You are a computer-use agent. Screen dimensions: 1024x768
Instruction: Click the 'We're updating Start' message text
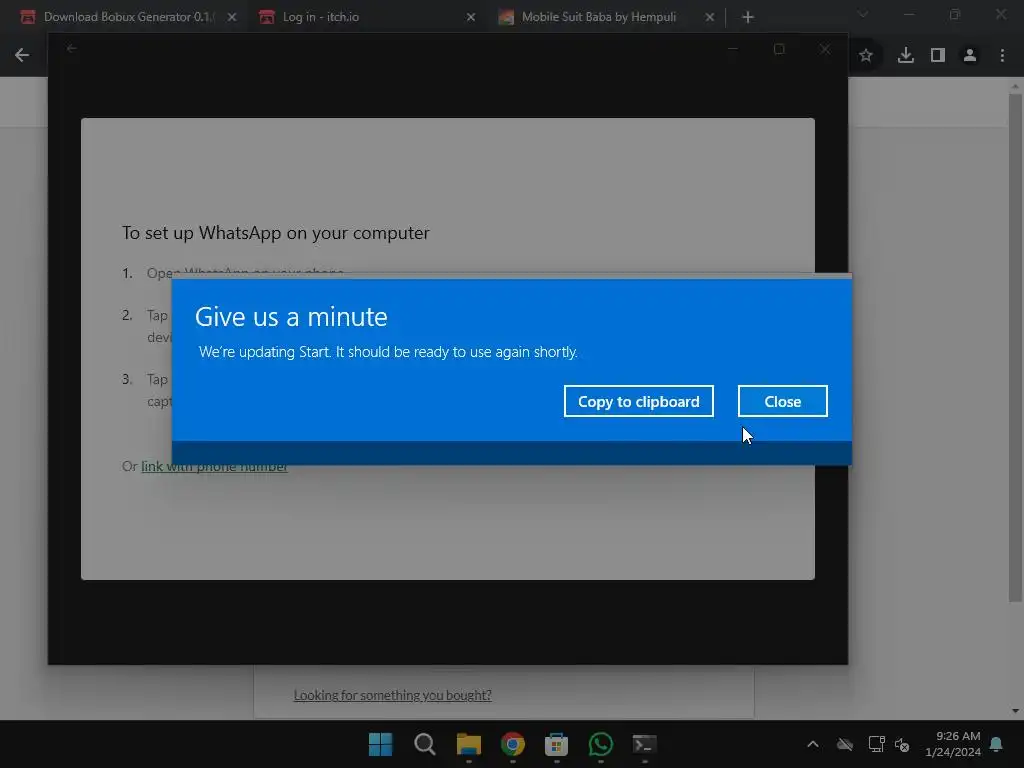tap(388, 352)
